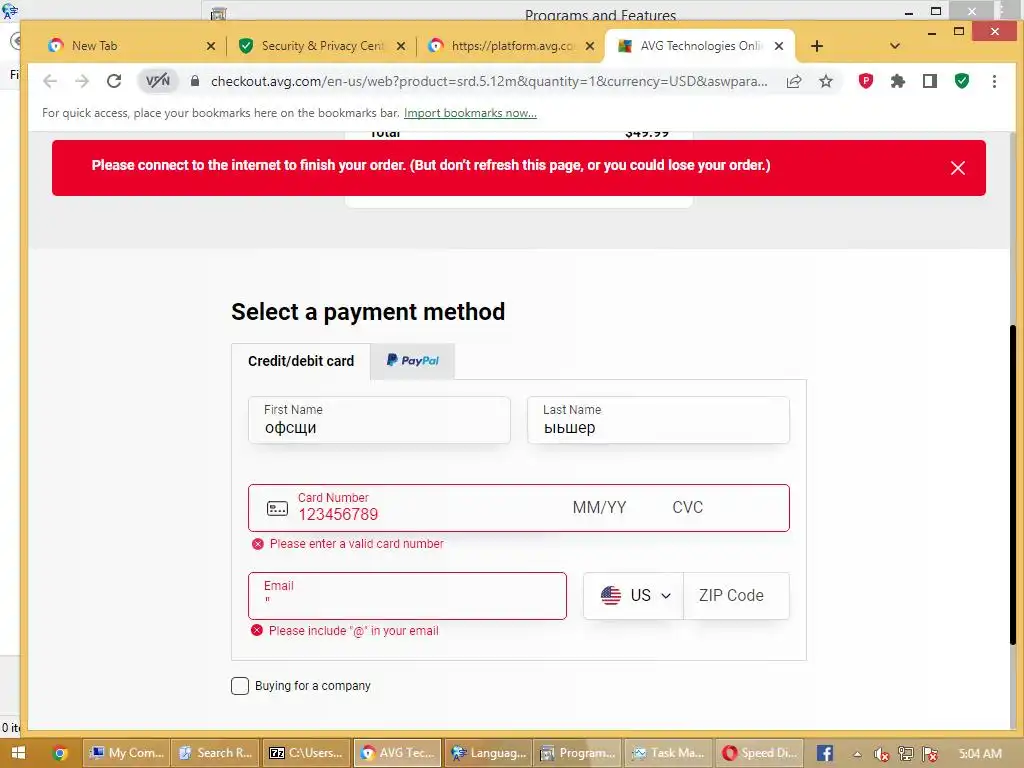Dismiss the red internet connection banner
Image resolution: width=1024 pixels, height=768 pixels.
[x=957, y=168]
